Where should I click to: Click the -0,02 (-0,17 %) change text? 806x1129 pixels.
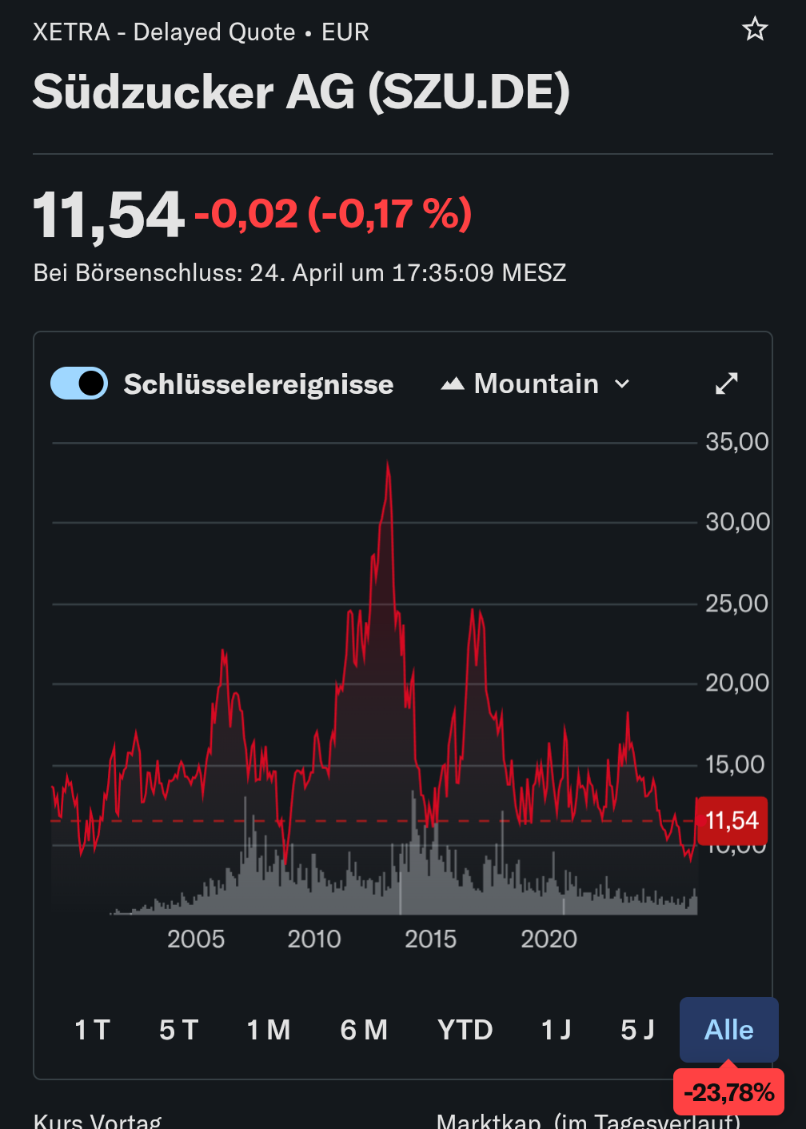coord(333,214)
